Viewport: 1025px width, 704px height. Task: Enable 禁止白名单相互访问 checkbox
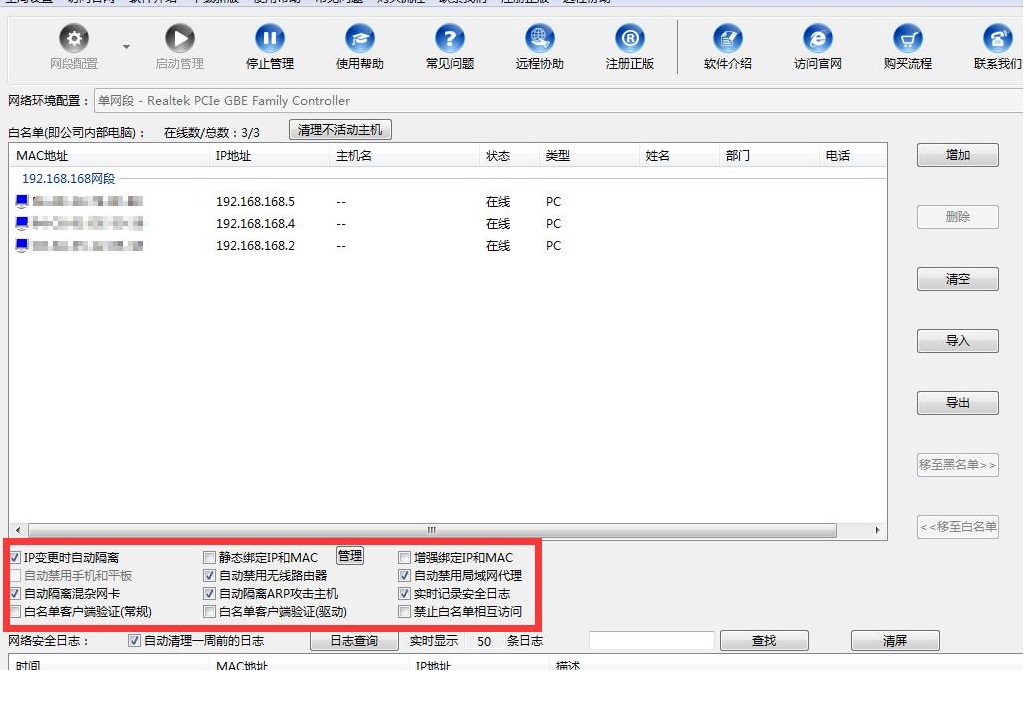point(405,612)
